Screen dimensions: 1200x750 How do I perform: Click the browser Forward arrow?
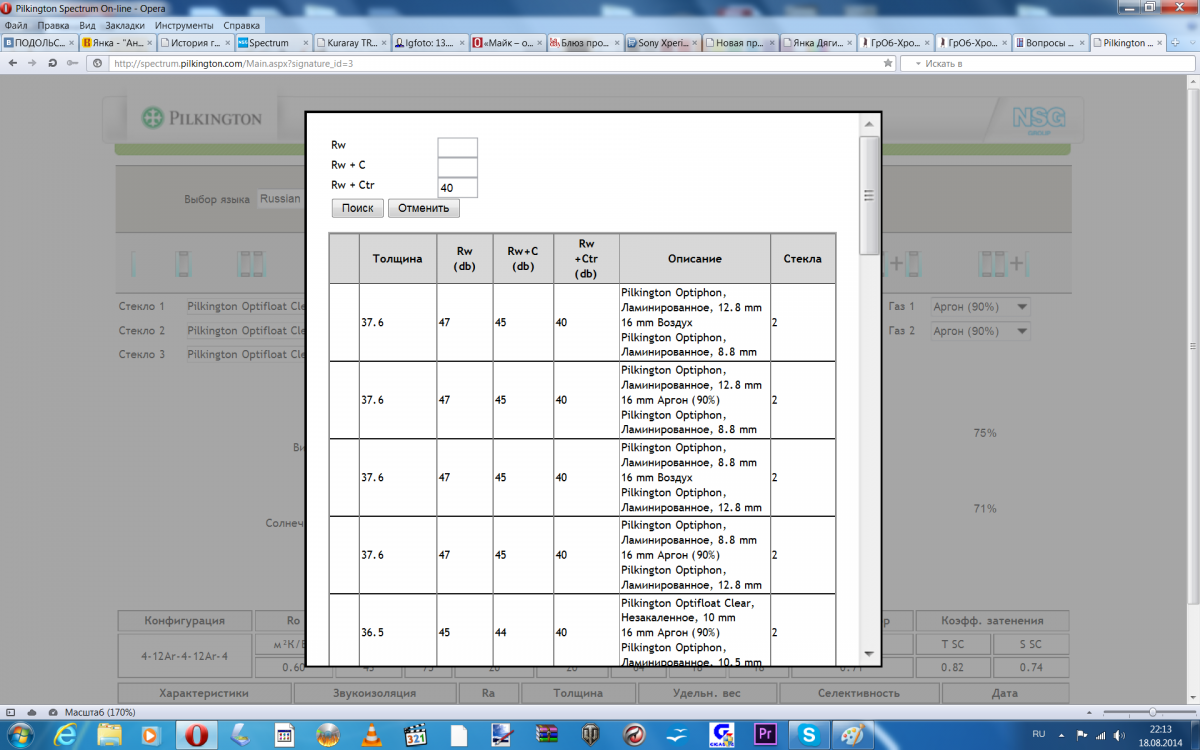tap(33, 63)
